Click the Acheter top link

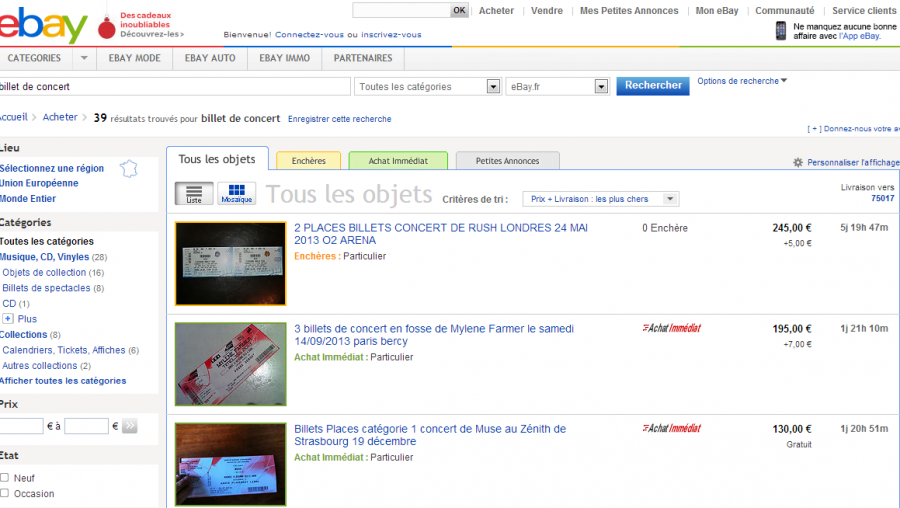click(496, 10)
